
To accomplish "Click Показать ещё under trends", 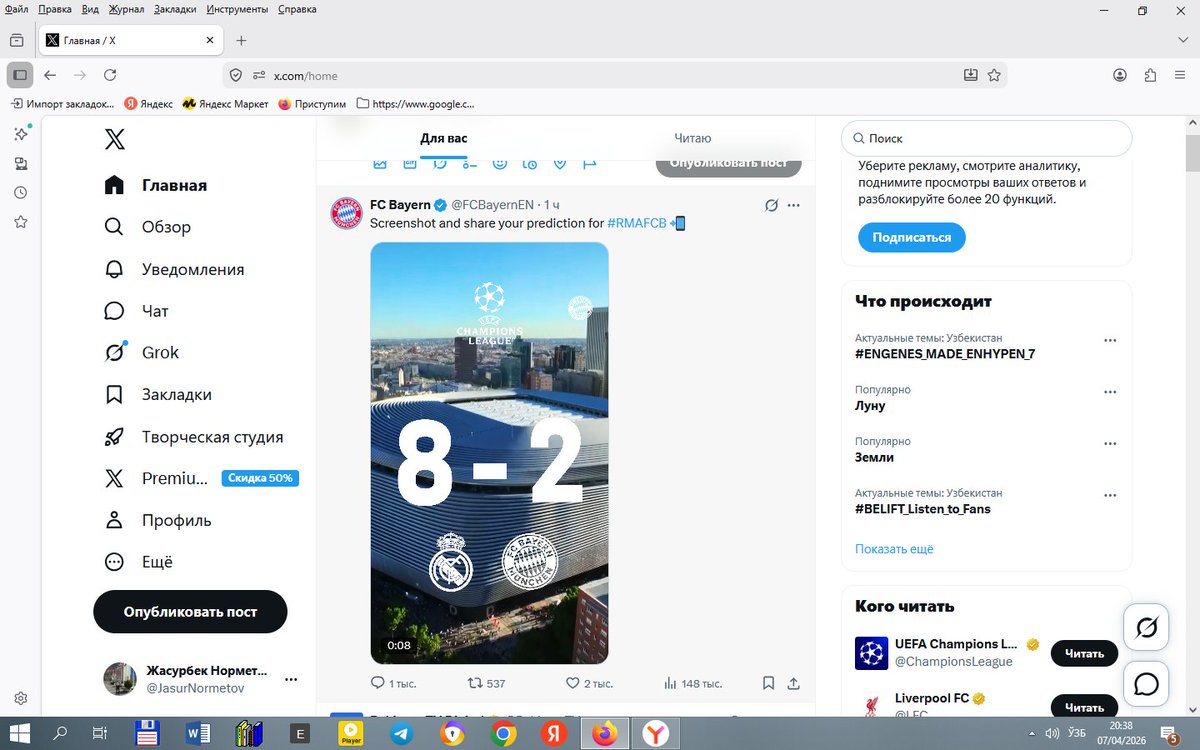I will [894, 549].
